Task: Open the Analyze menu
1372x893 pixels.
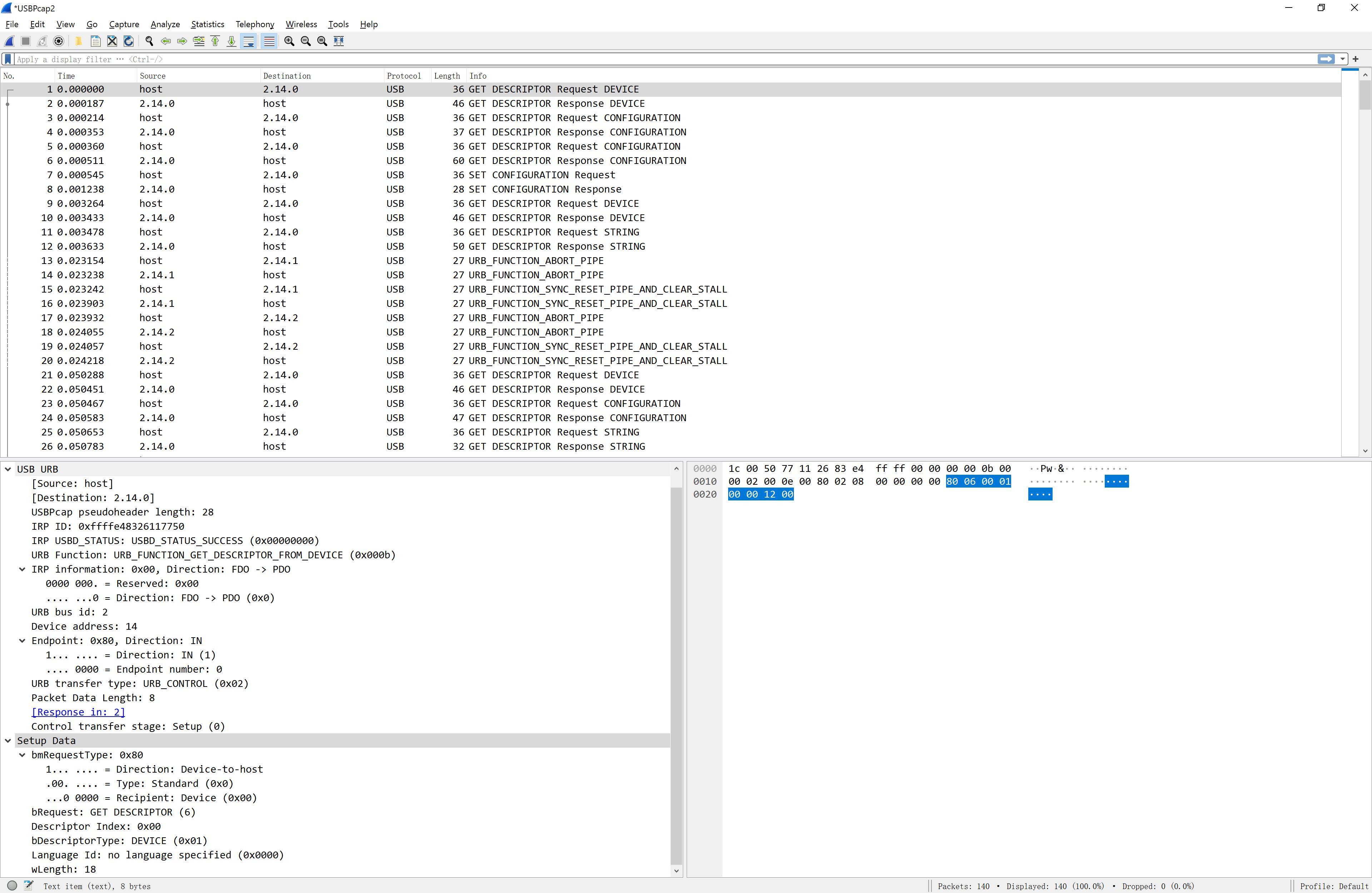Action: pos(165,24)
